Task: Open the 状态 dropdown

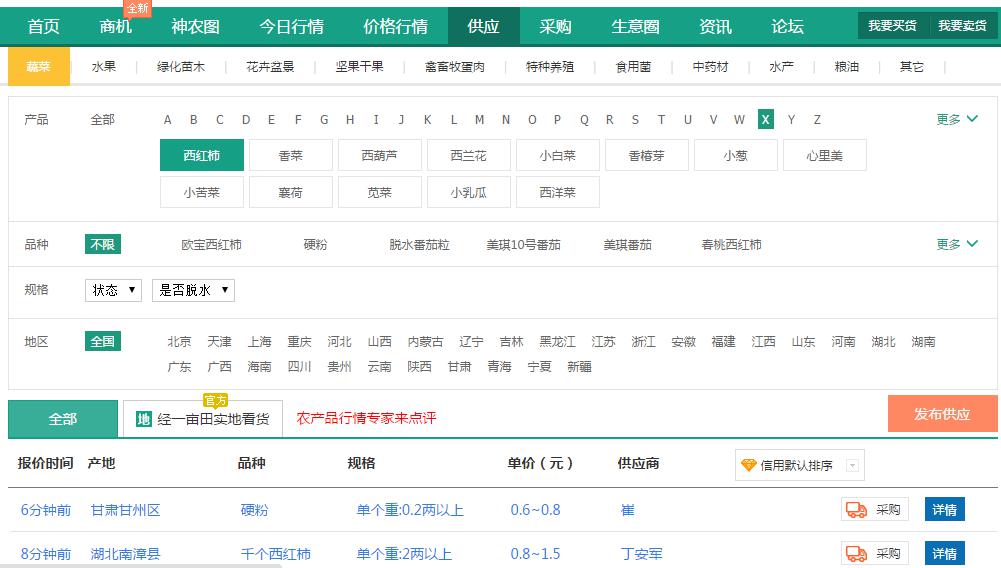Action: (113, 290)
